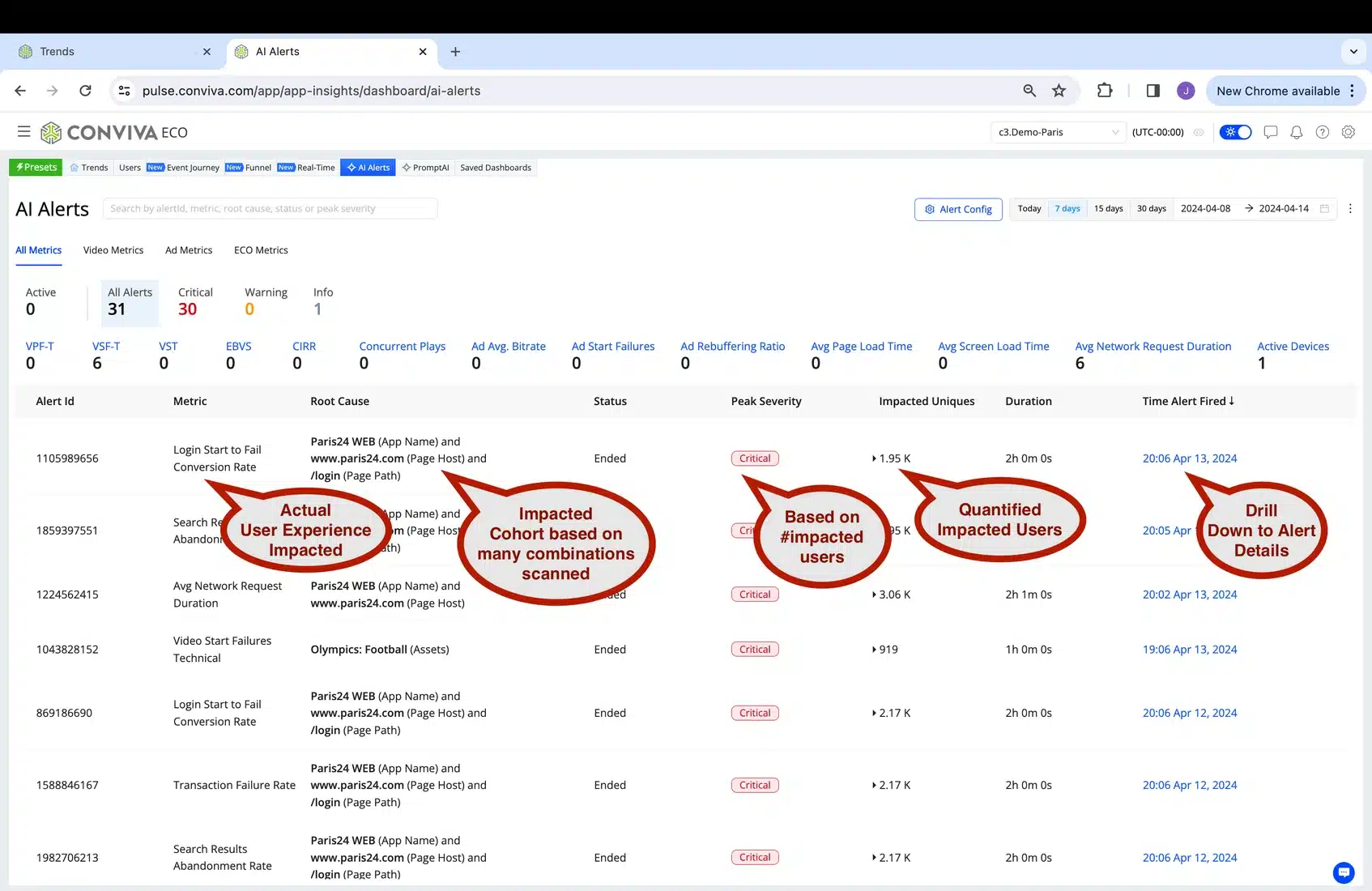Screen dimensions: 1372x891
Task: Open alert fired at 19:06 Apr 13, 2024
Action: pos(1189,650)
